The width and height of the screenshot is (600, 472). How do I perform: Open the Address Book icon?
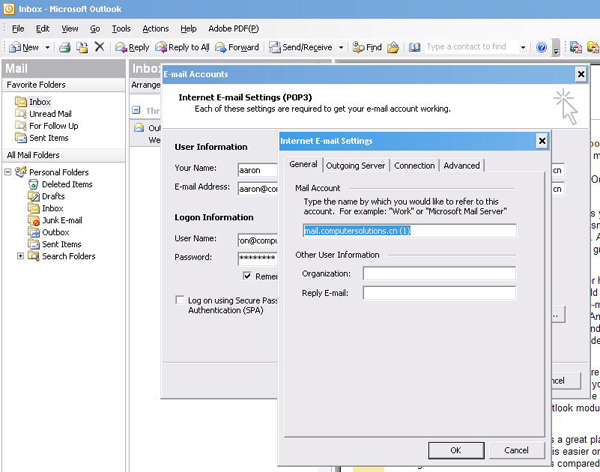(414, 47)
